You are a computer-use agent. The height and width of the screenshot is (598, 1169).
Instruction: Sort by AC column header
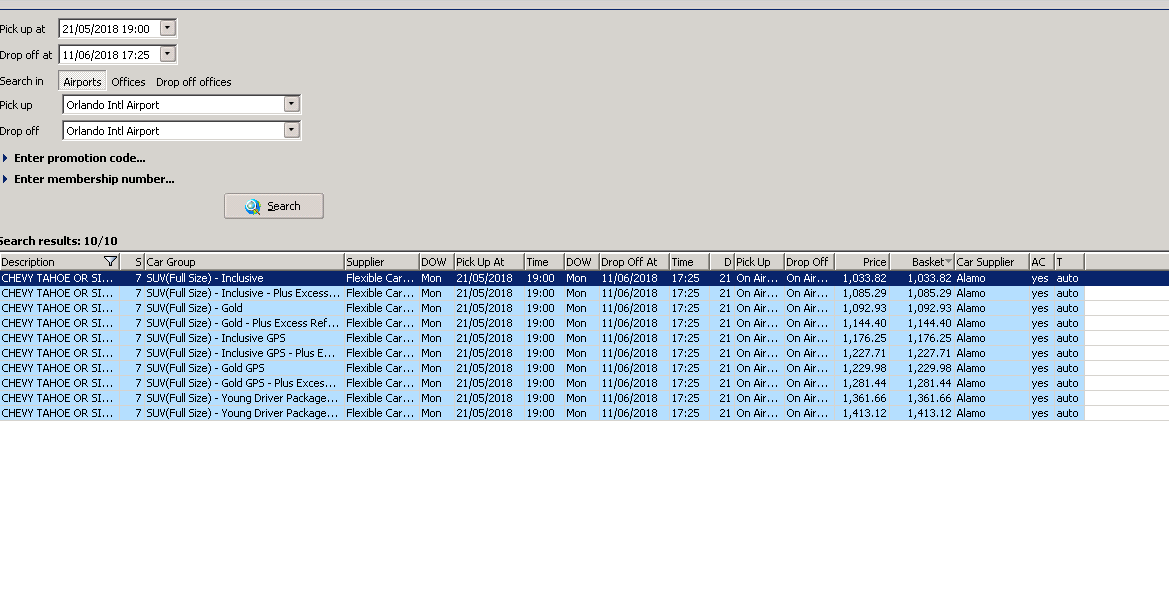point(1042,262)
